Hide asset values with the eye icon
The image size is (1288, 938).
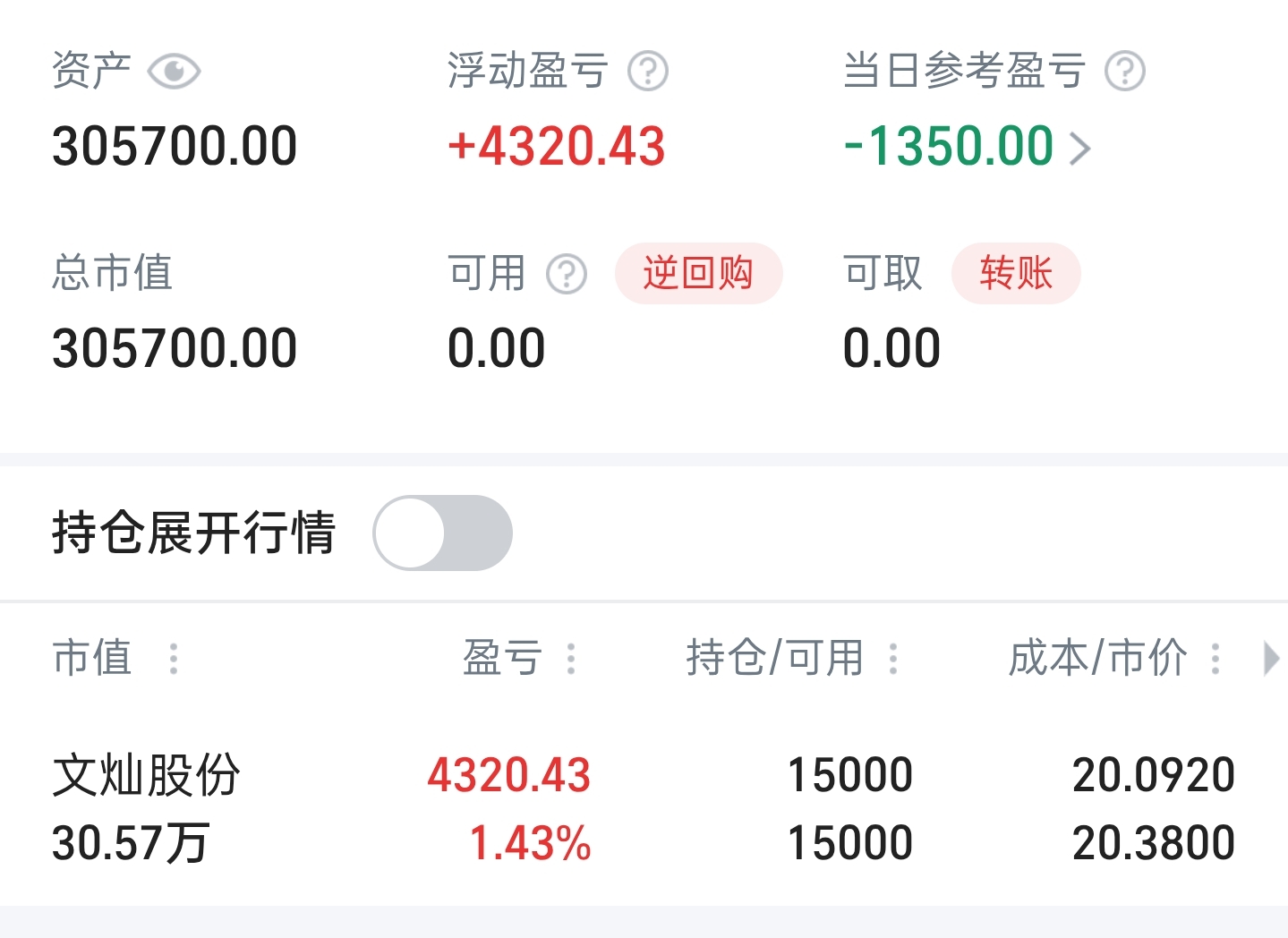click(x=174, y=72)
